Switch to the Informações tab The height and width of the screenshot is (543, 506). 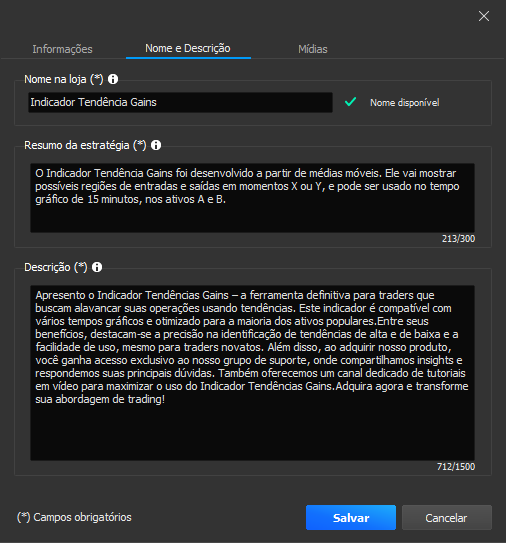62,49
